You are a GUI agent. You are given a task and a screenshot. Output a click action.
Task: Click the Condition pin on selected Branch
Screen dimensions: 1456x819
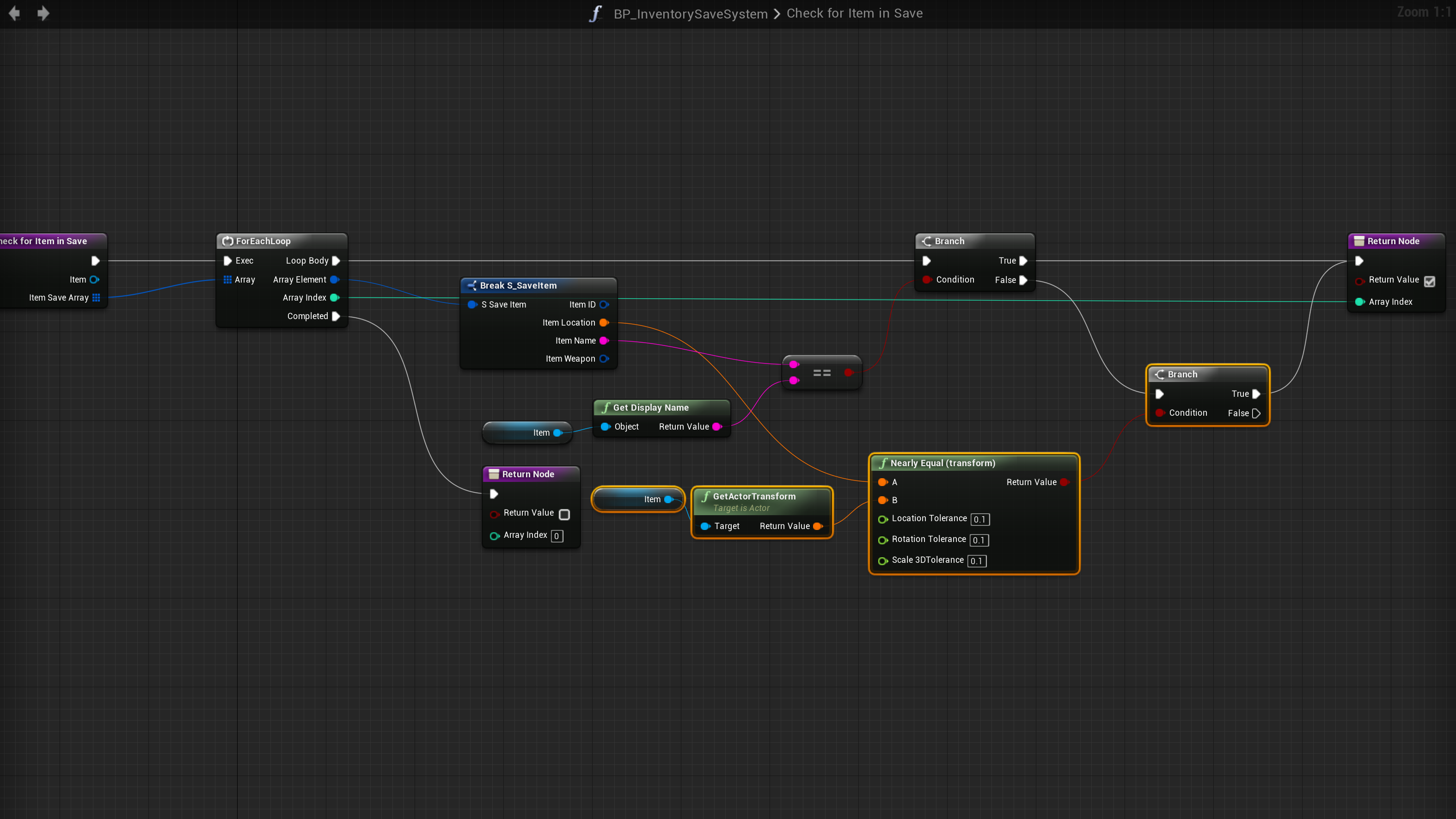point(1159,413)
